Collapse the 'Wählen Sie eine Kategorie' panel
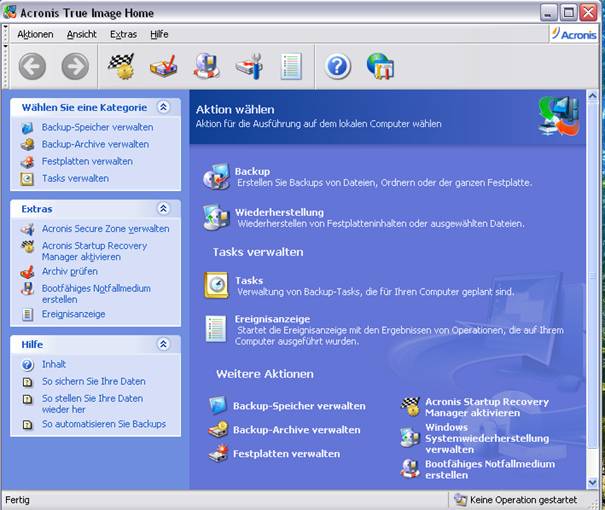This screenshot has width=605, height=510. [x=163, y=107]
